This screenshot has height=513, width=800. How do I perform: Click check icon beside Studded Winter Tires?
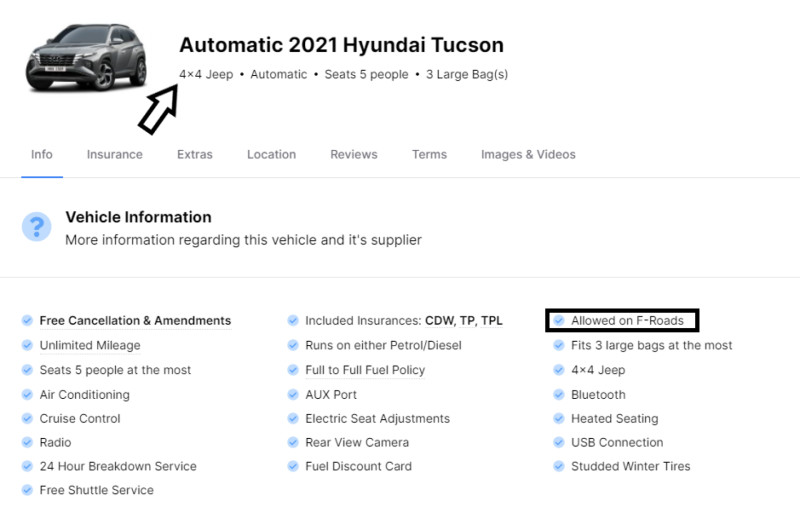pos(559,466)
